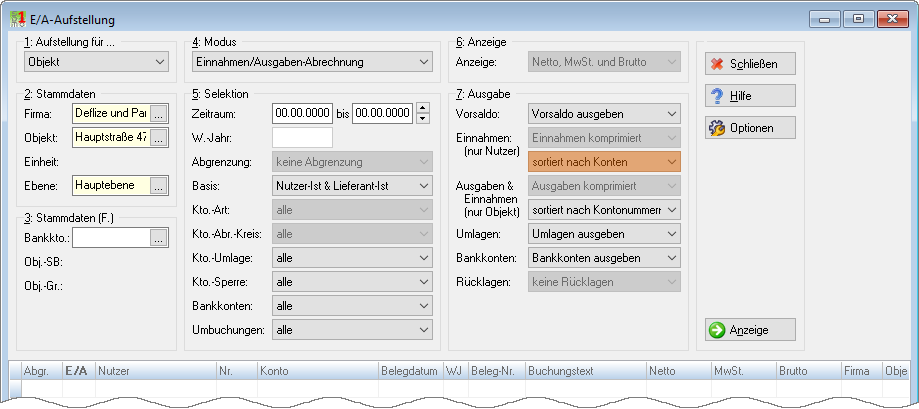Open Optionen with the gear icon

click(x=750, y=128)
